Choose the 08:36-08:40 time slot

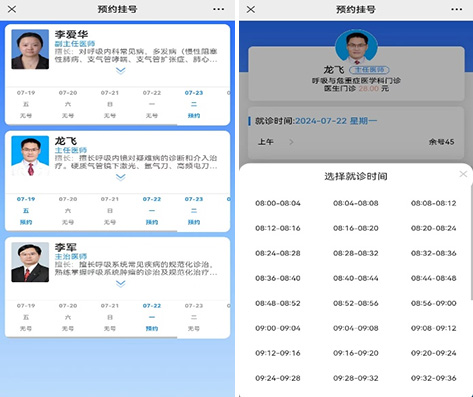(278, 278)
